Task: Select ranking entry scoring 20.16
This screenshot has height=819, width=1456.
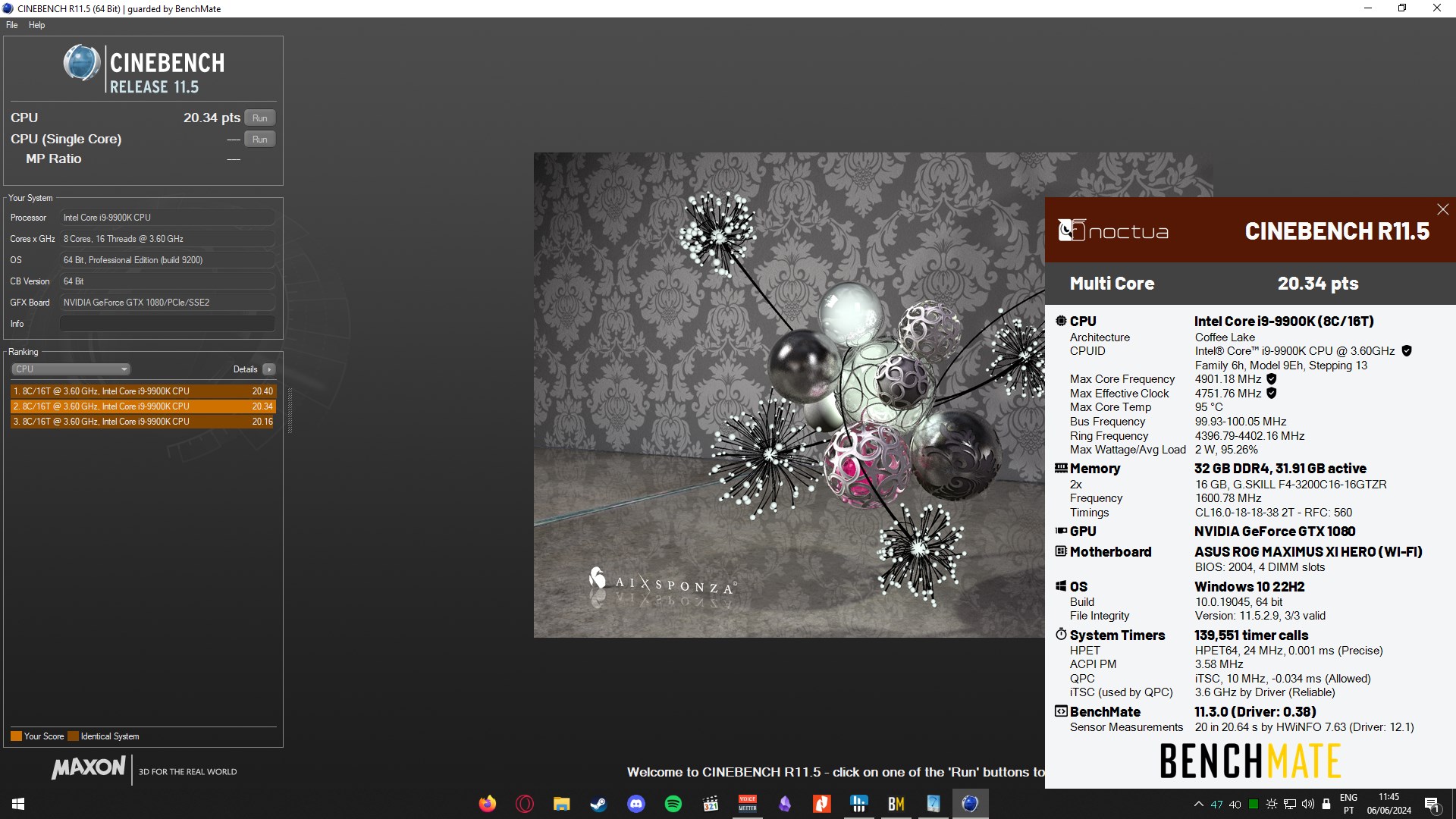Action: click(x=143, y=422)
